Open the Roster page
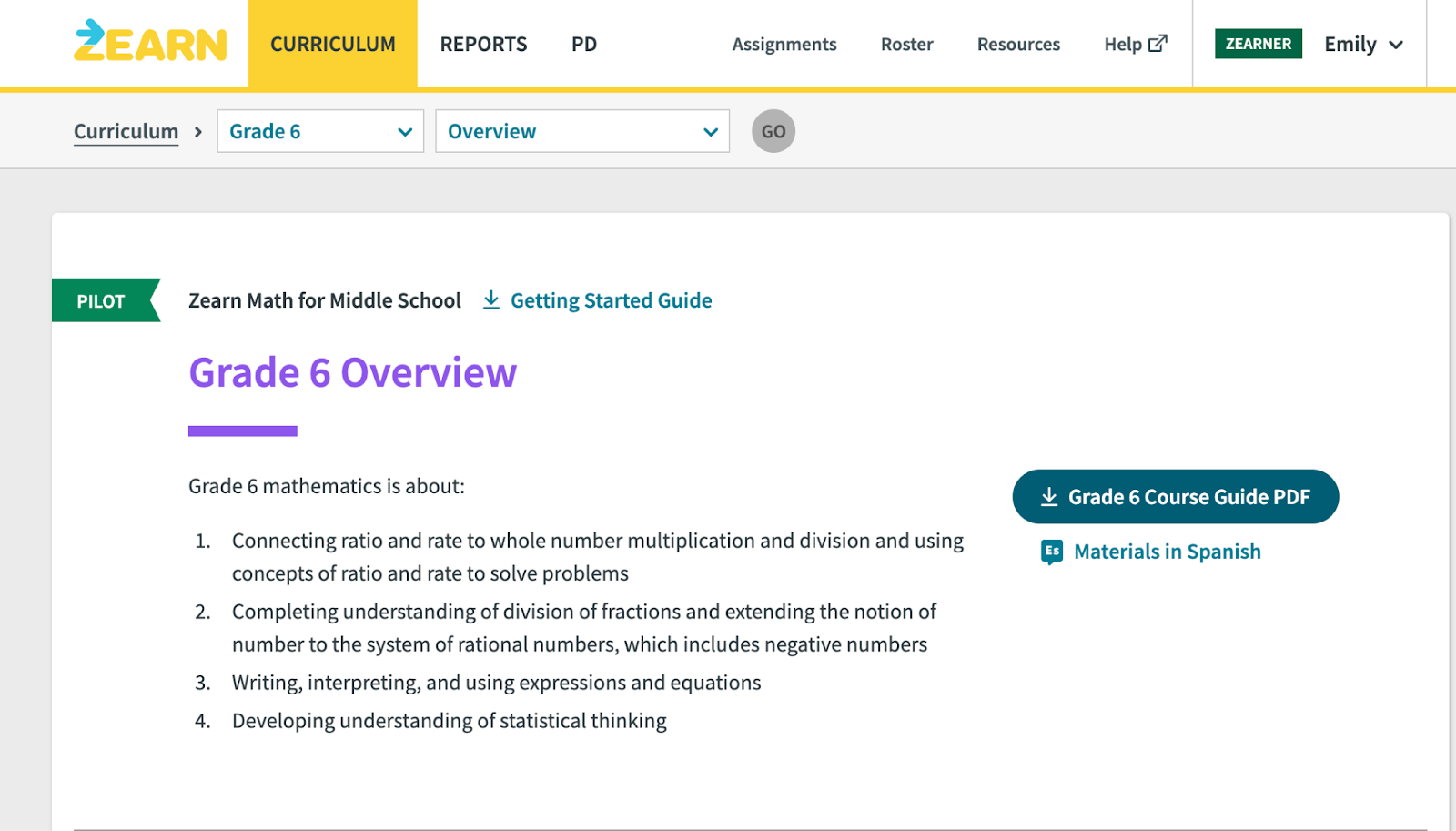This screenshot has width=1456, height=831. coord(907,44)
